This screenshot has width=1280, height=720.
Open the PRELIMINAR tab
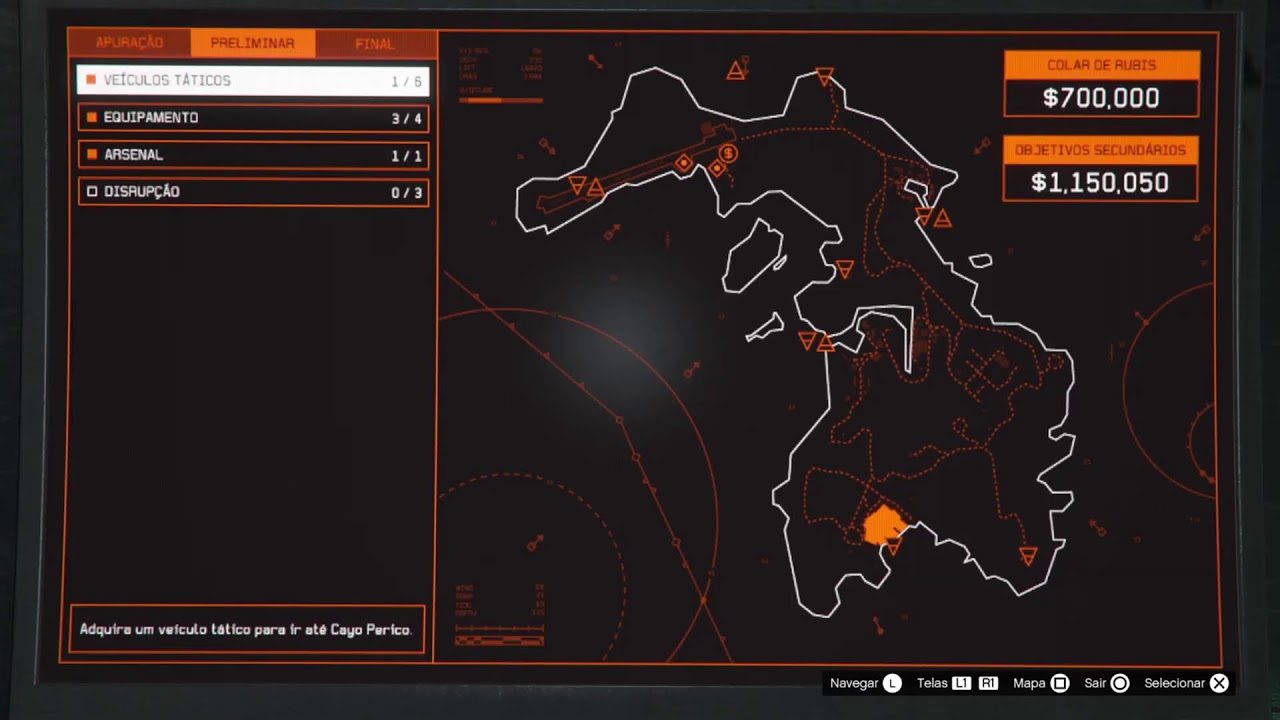pos(252,43)
